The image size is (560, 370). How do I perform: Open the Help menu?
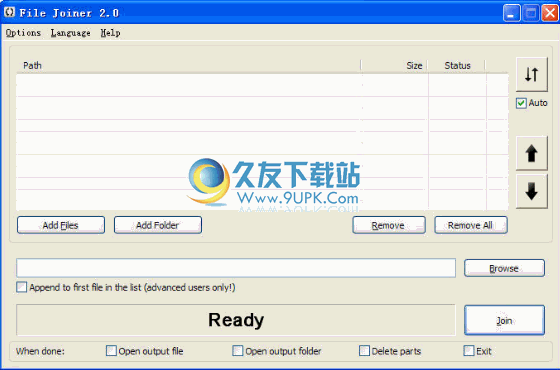(110, 33)
